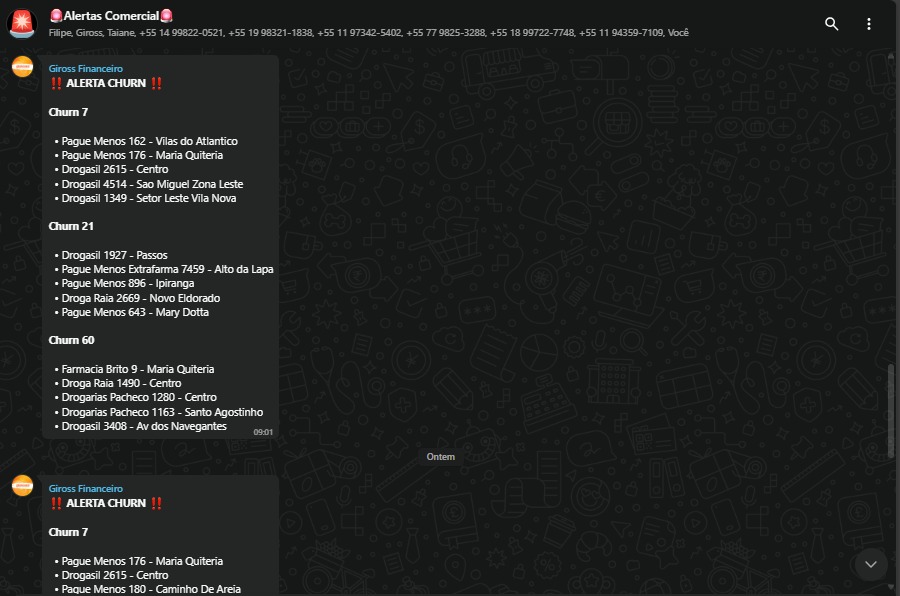
Task: Jump to latest messages with down chevron
Action: (x=871, y=564)
